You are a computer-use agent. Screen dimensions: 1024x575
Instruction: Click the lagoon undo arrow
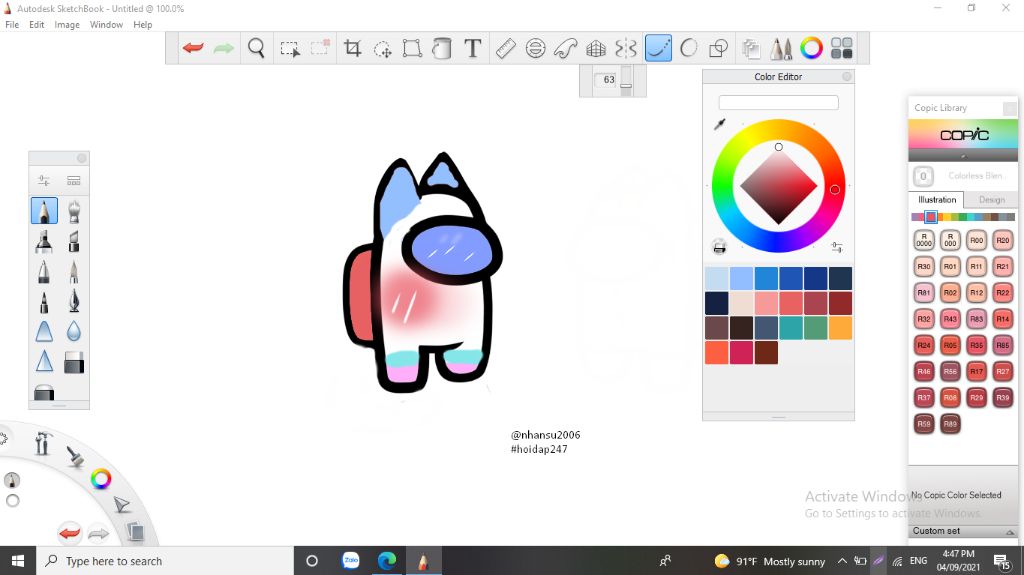click(x=69, y=533)
